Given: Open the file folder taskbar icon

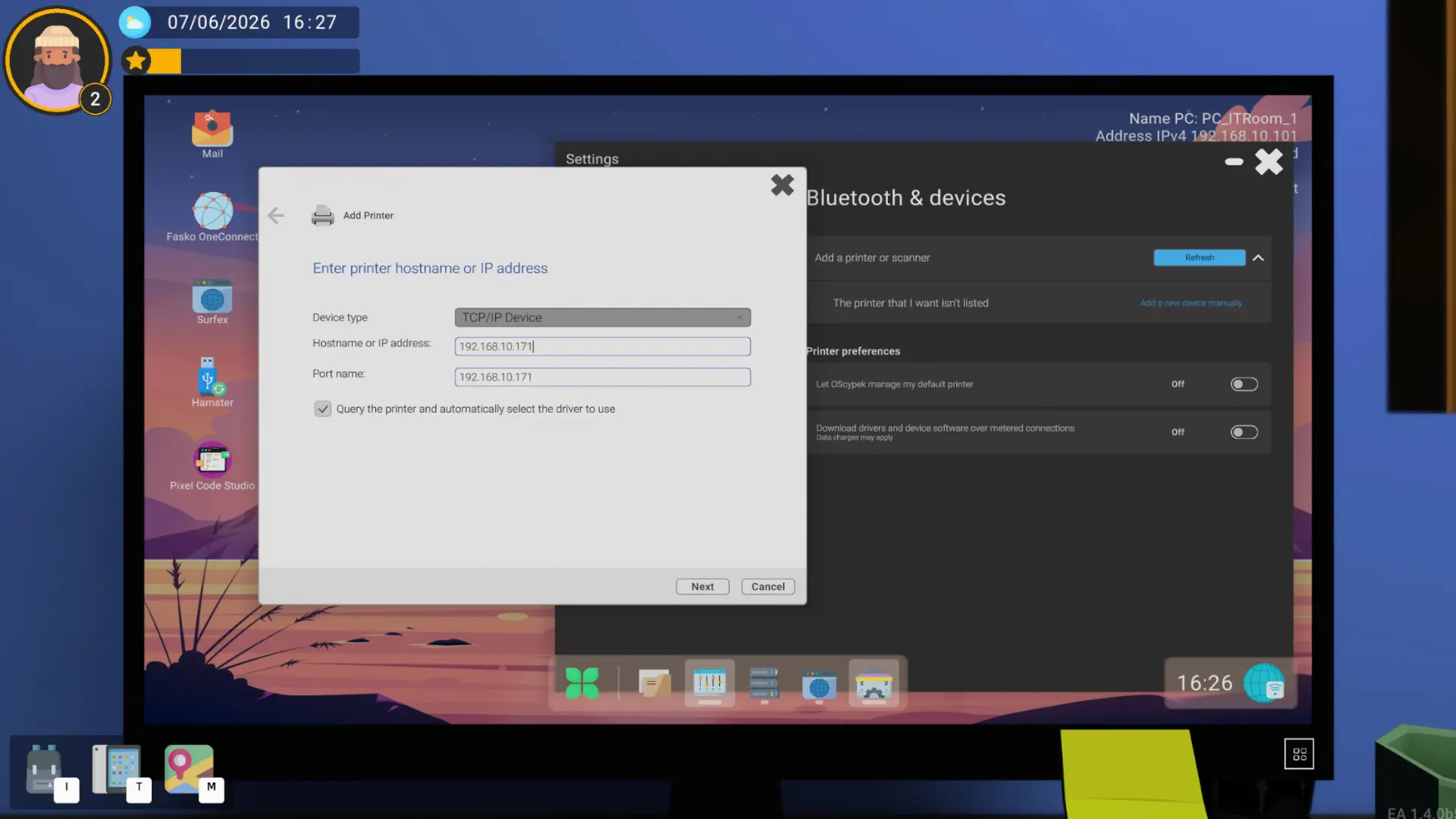Looking at the screenshot, I should (654, 683).
